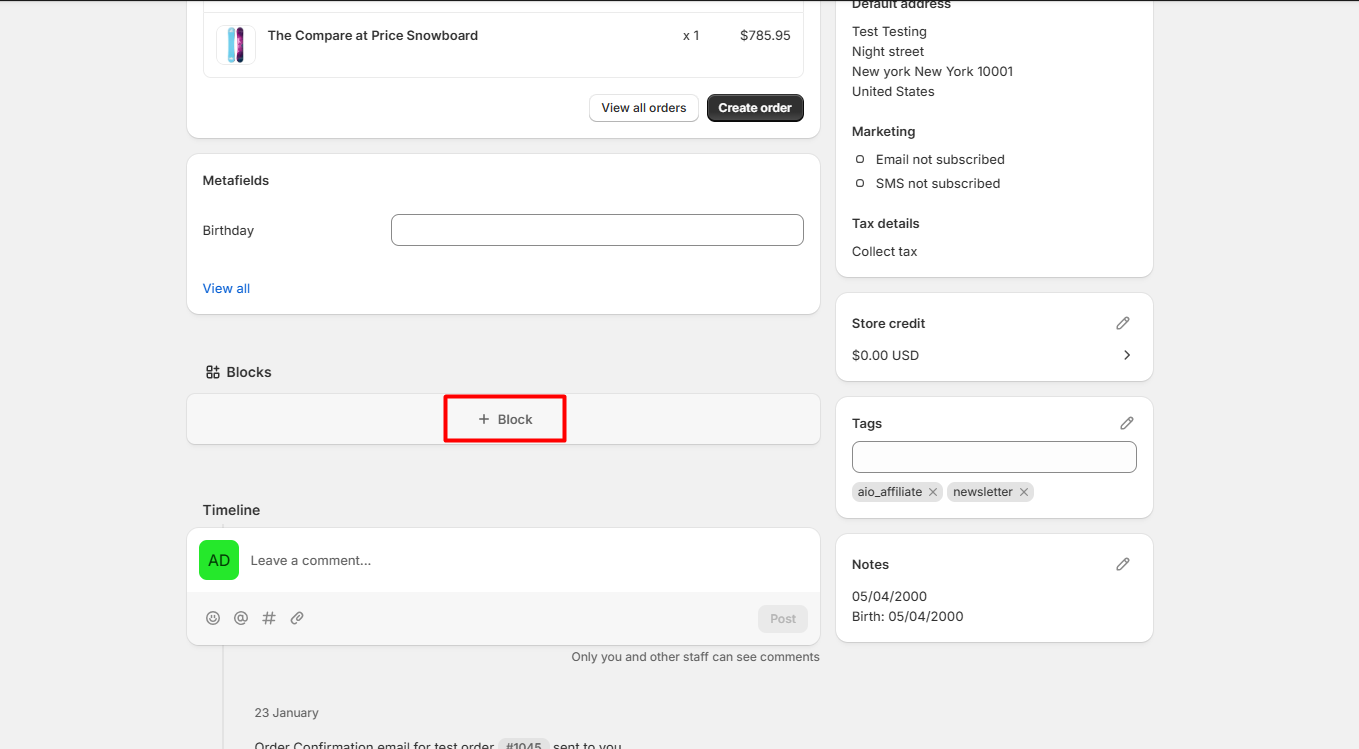Image resolution: width=1359 pixels, height=749 pixels.
Task: Click the attach file paperclip icon
Action: click(297, 618)
